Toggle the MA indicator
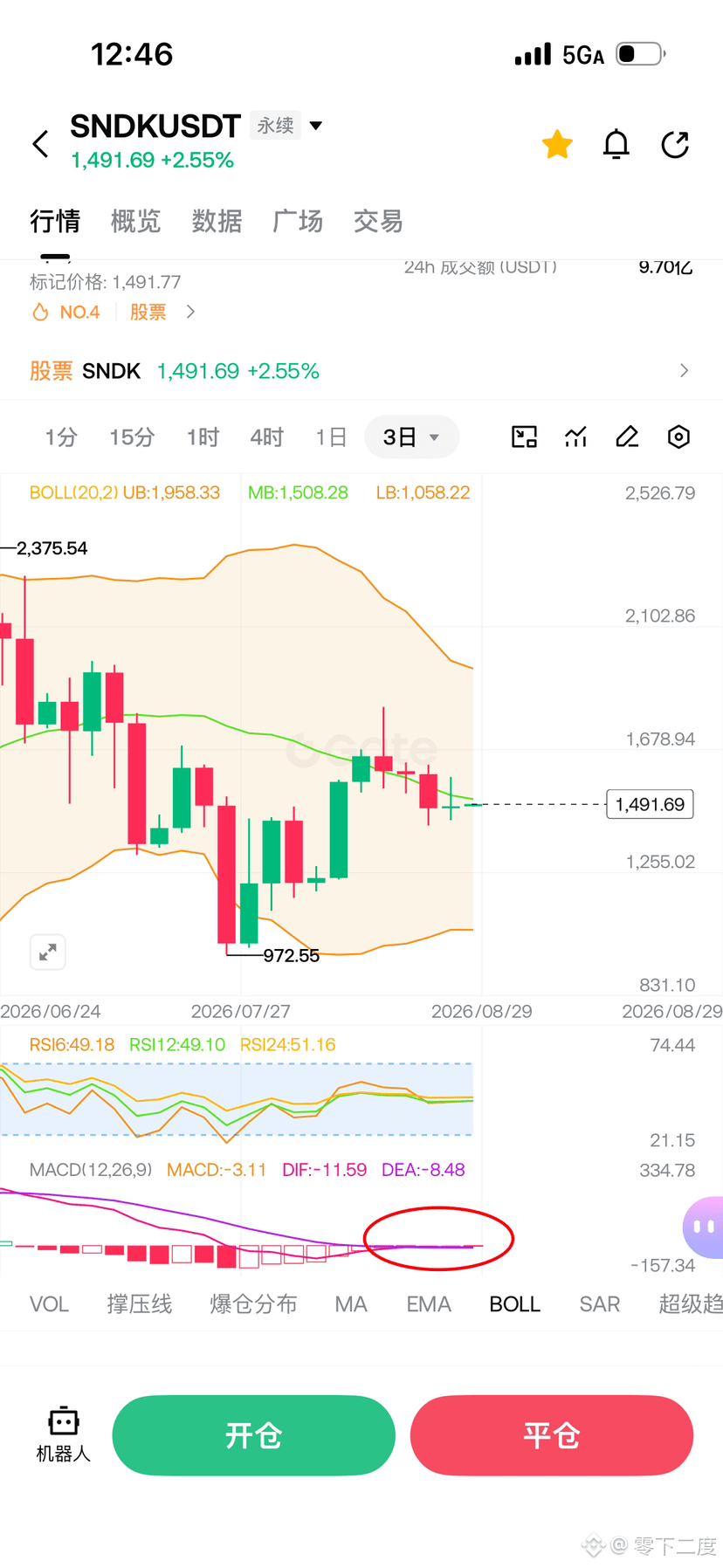 (351, 1304)
